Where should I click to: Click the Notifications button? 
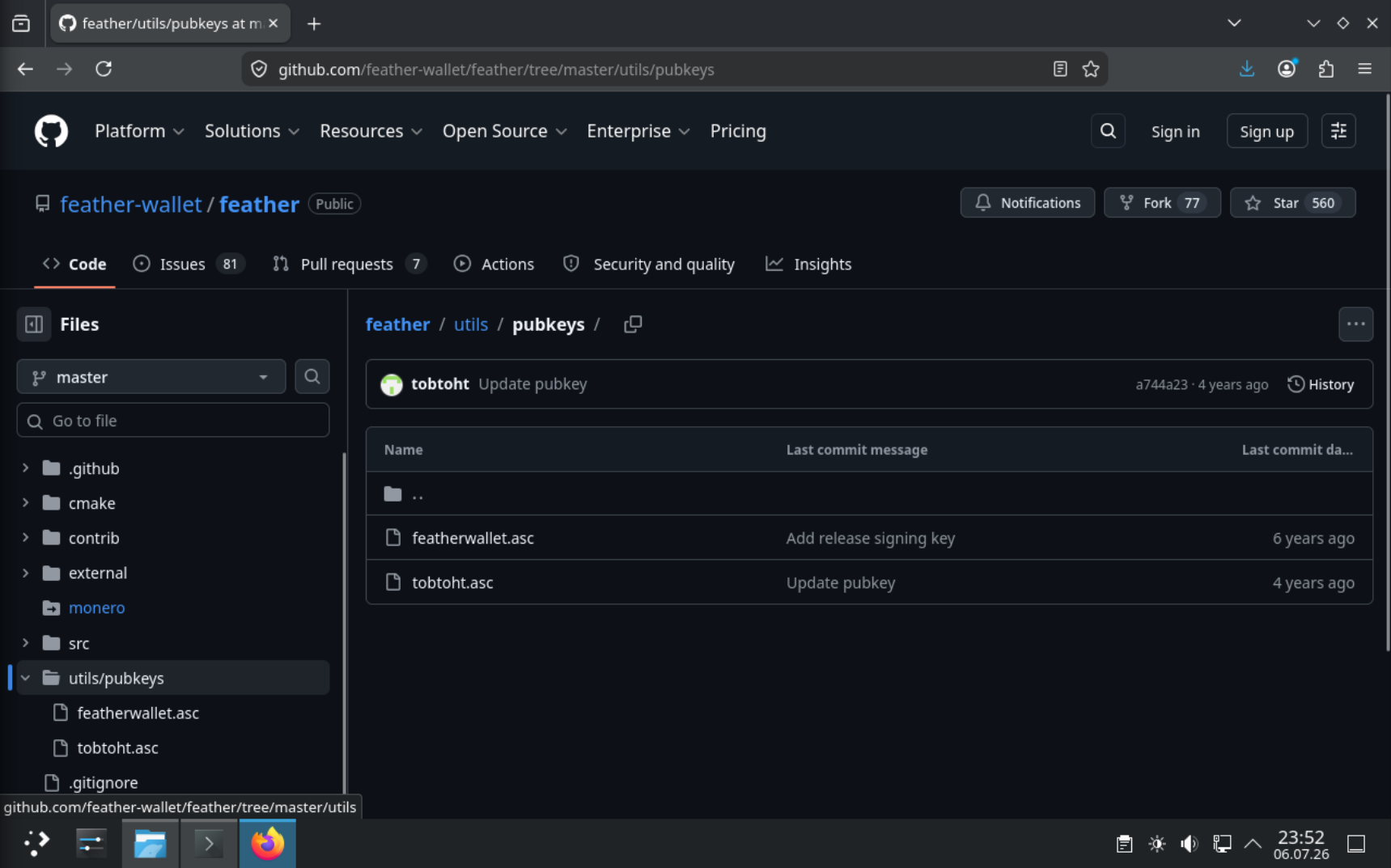coord(1027,203)
